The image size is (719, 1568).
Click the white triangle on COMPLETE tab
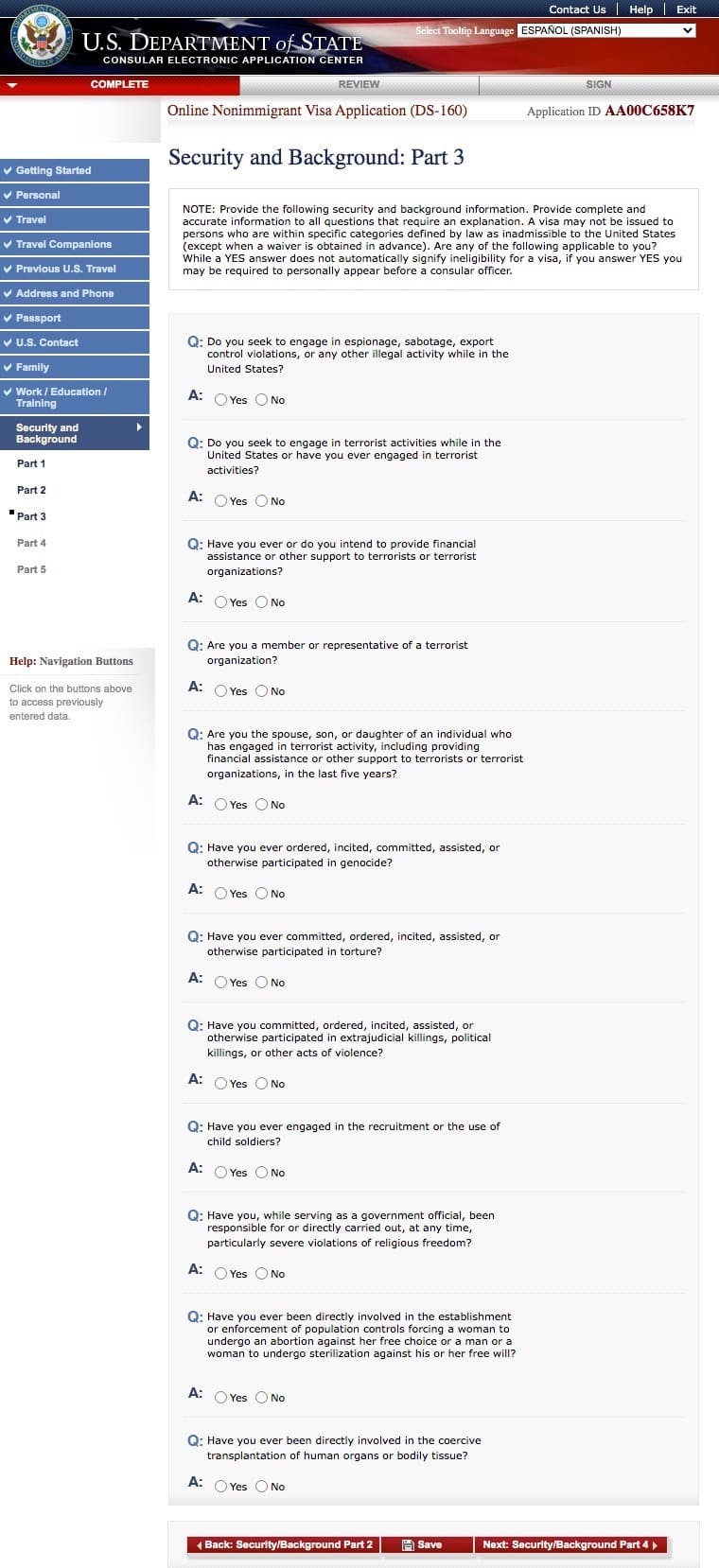coord(11,85)
